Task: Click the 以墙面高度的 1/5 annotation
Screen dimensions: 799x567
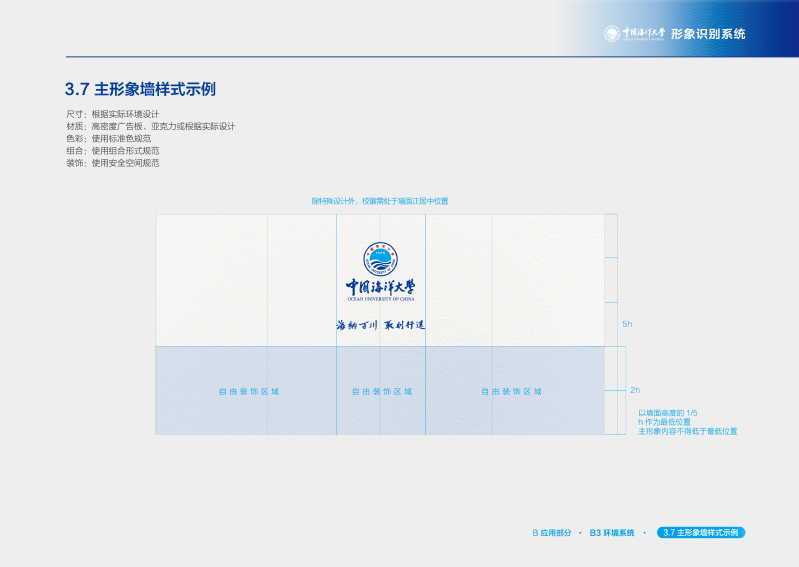Action: point(668,412)
